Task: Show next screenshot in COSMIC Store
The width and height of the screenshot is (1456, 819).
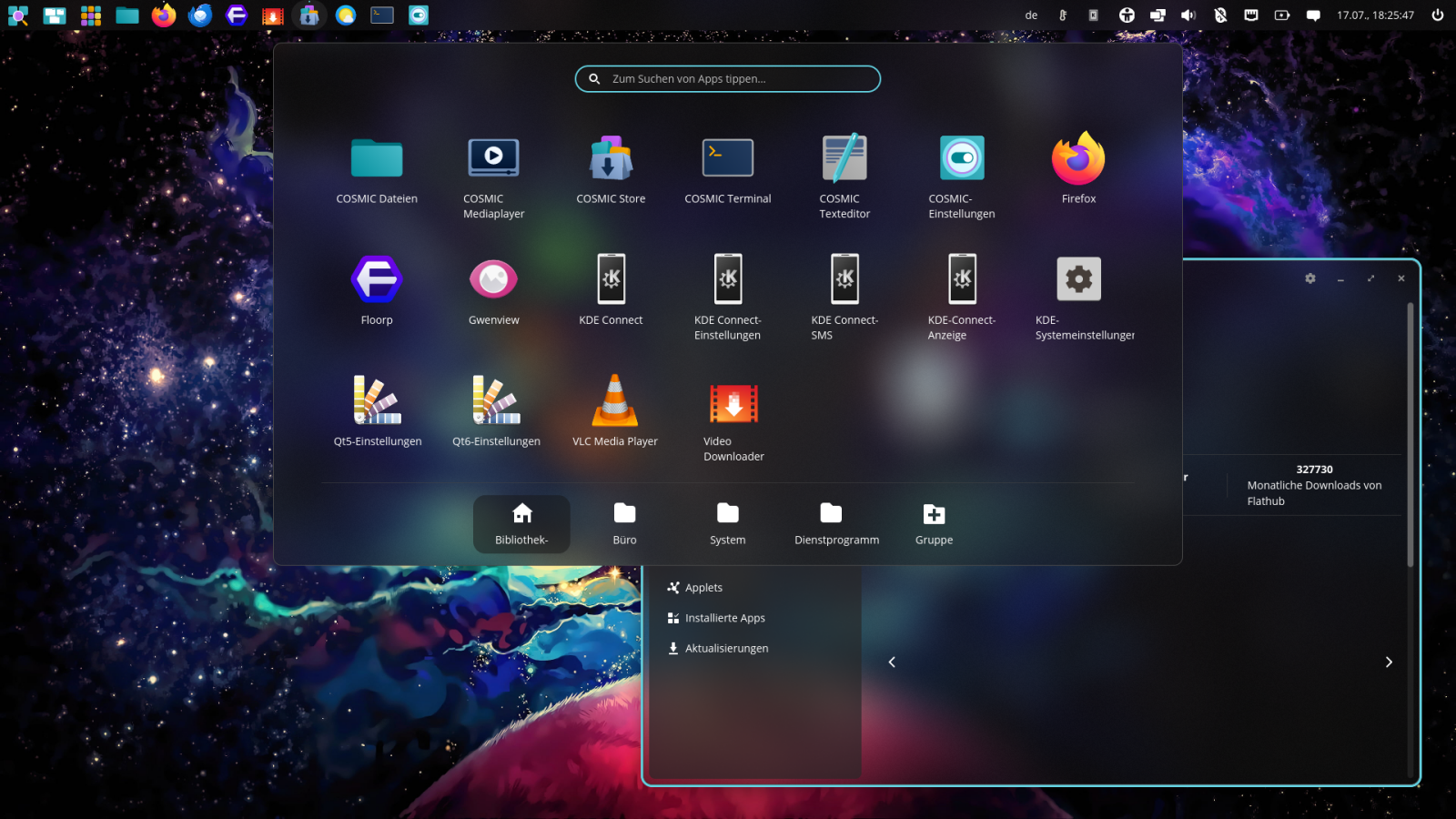Action: [1389, 662]
